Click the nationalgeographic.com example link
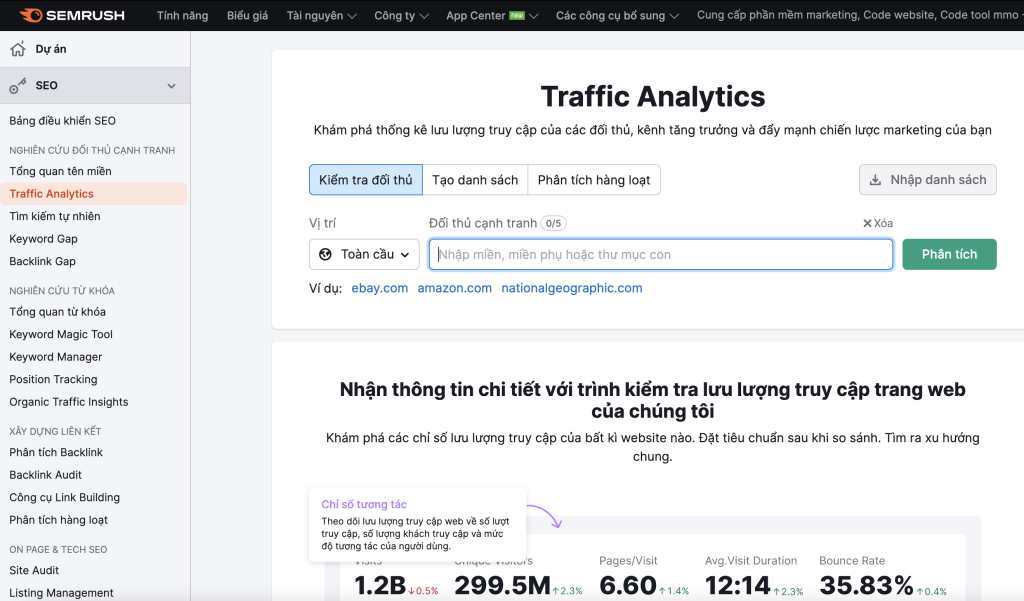 [571, 288]
